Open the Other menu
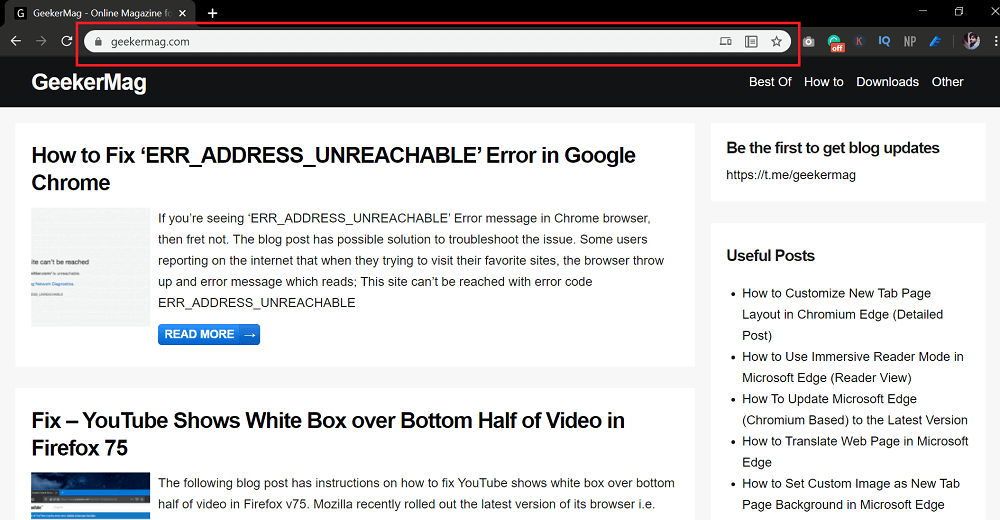 [x=947, y=82]
